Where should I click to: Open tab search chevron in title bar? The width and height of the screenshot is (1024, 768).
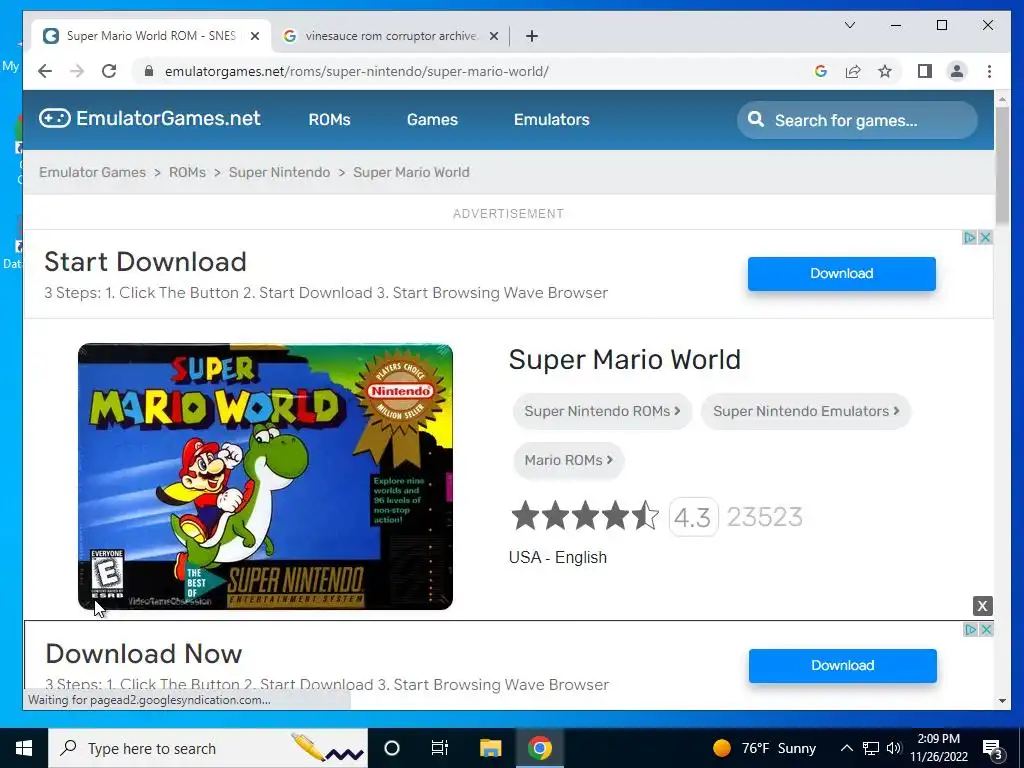pos(850,25)
